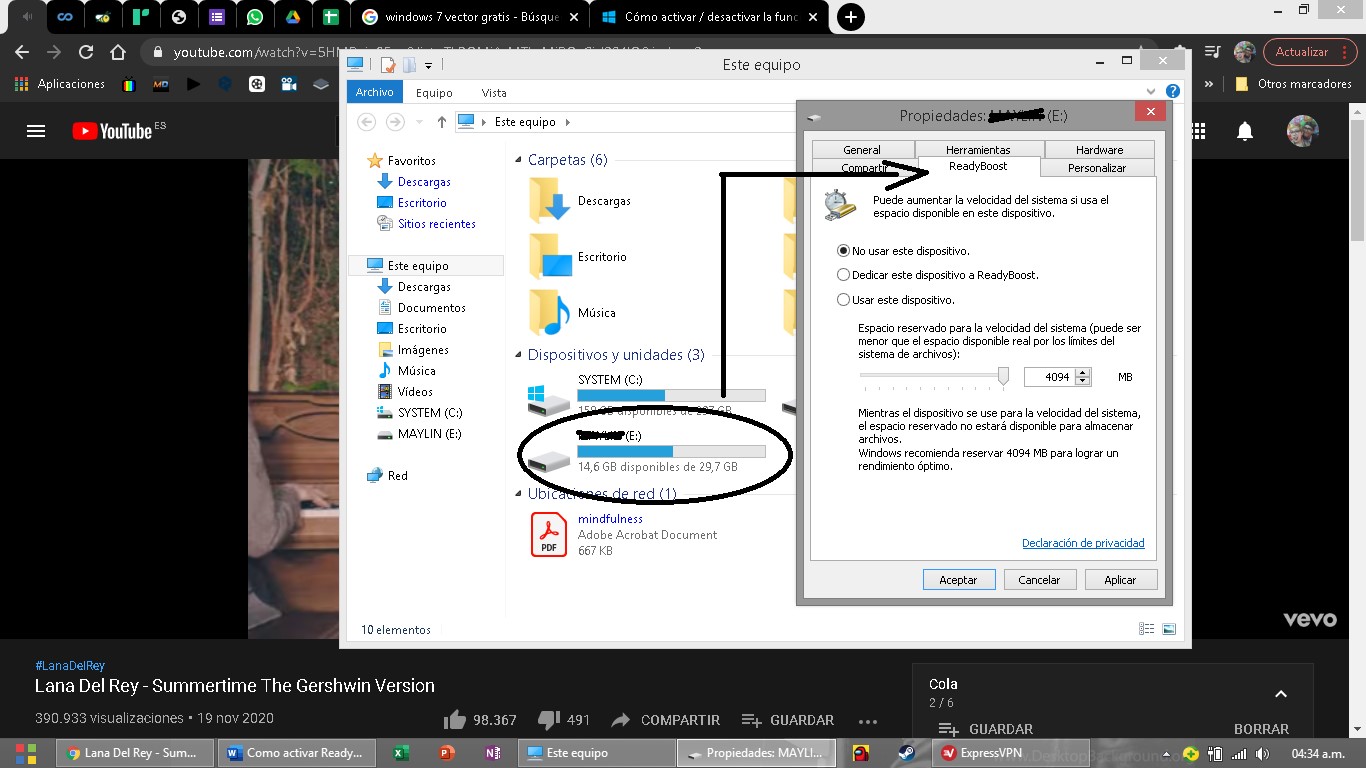Open the YouTube hamburger menu
Image resolution: width=1366 pixels, height=768 pixels.
[37, 131]
